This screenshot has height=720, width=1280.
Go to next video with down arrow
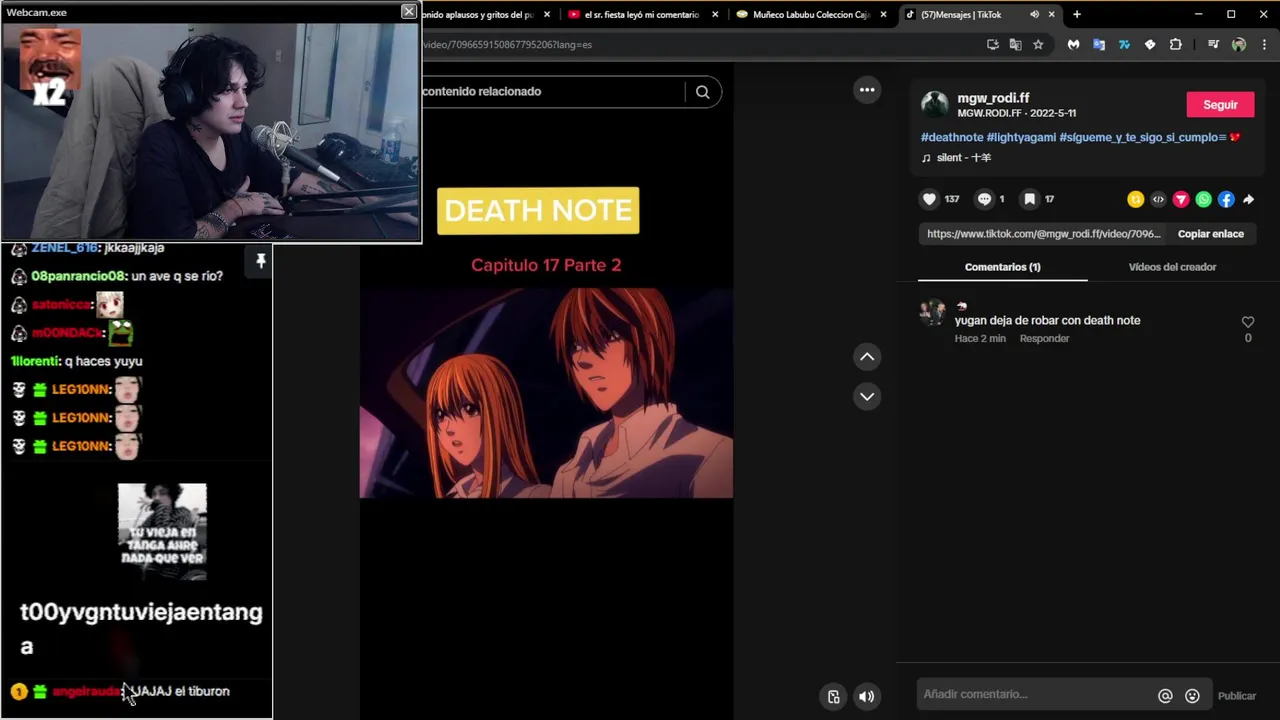[x=867, y=396]
